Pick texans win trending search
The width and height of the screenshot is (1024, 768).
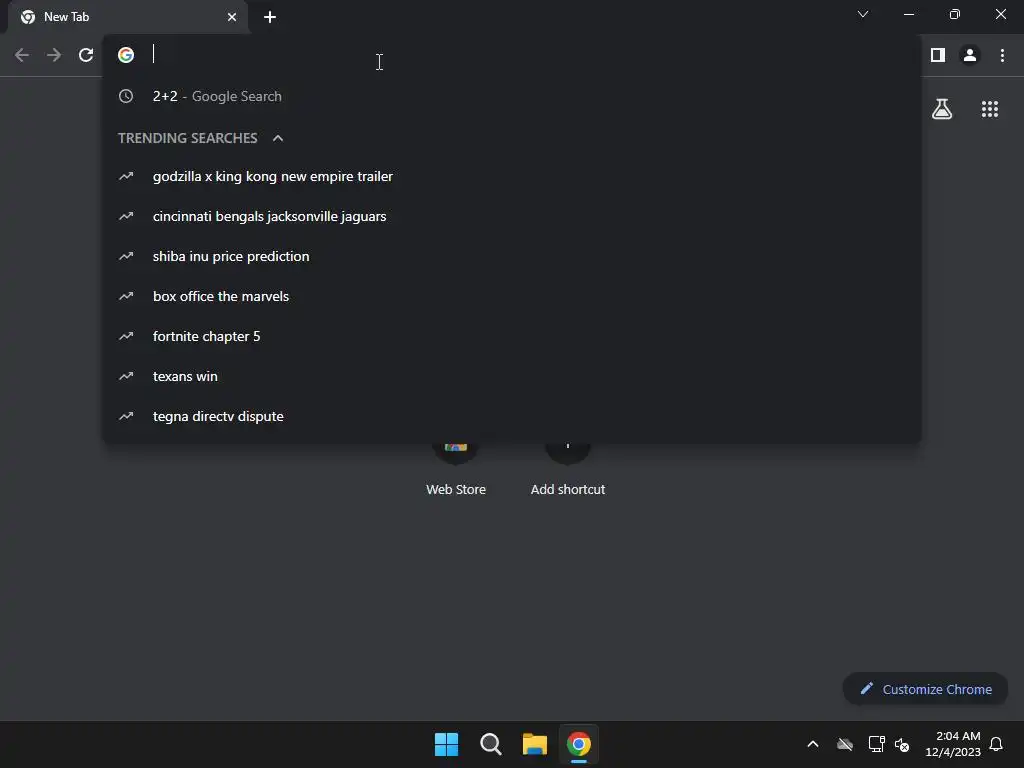[x=512, y=376]
